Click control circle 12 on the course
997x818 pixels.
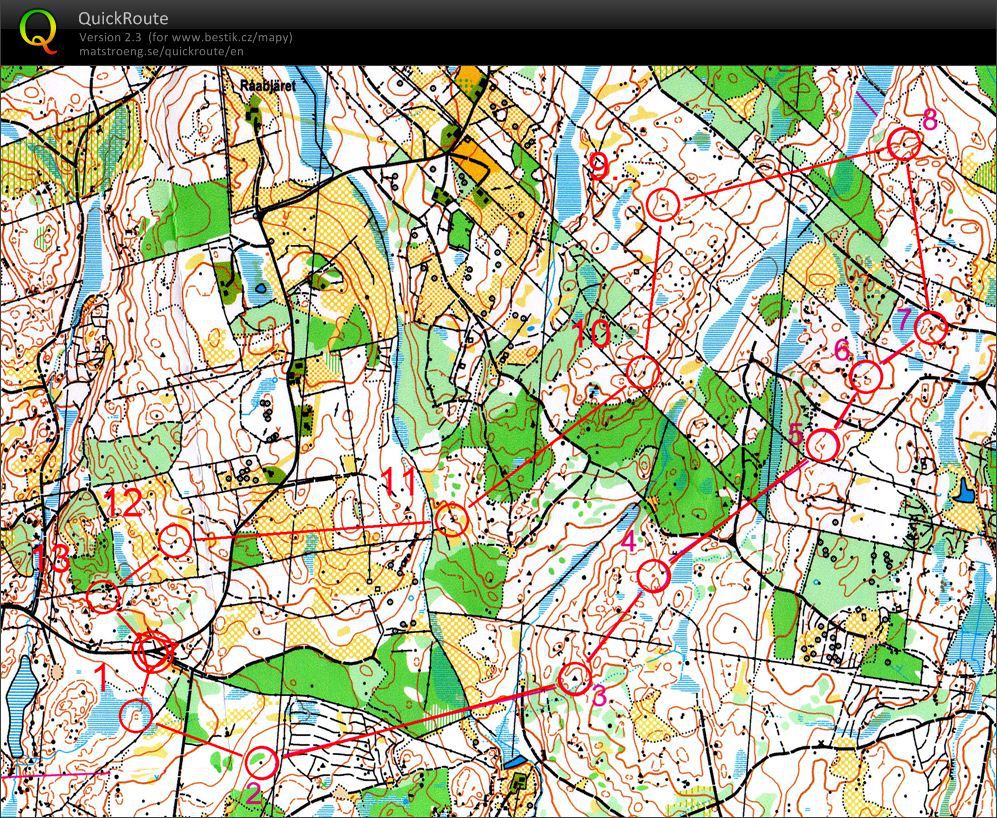coord(174,541)
